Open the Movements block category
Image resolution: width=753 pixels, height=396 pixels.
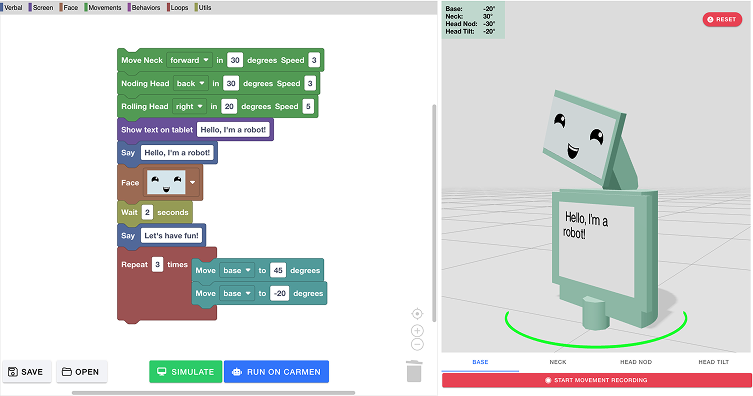103,8
